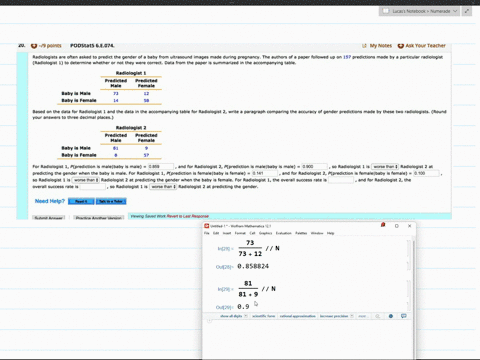Click the red notification icon in Mathematica title bar
Image resolution: width=480 pixels, height=360 pixels.
(383, 225)
